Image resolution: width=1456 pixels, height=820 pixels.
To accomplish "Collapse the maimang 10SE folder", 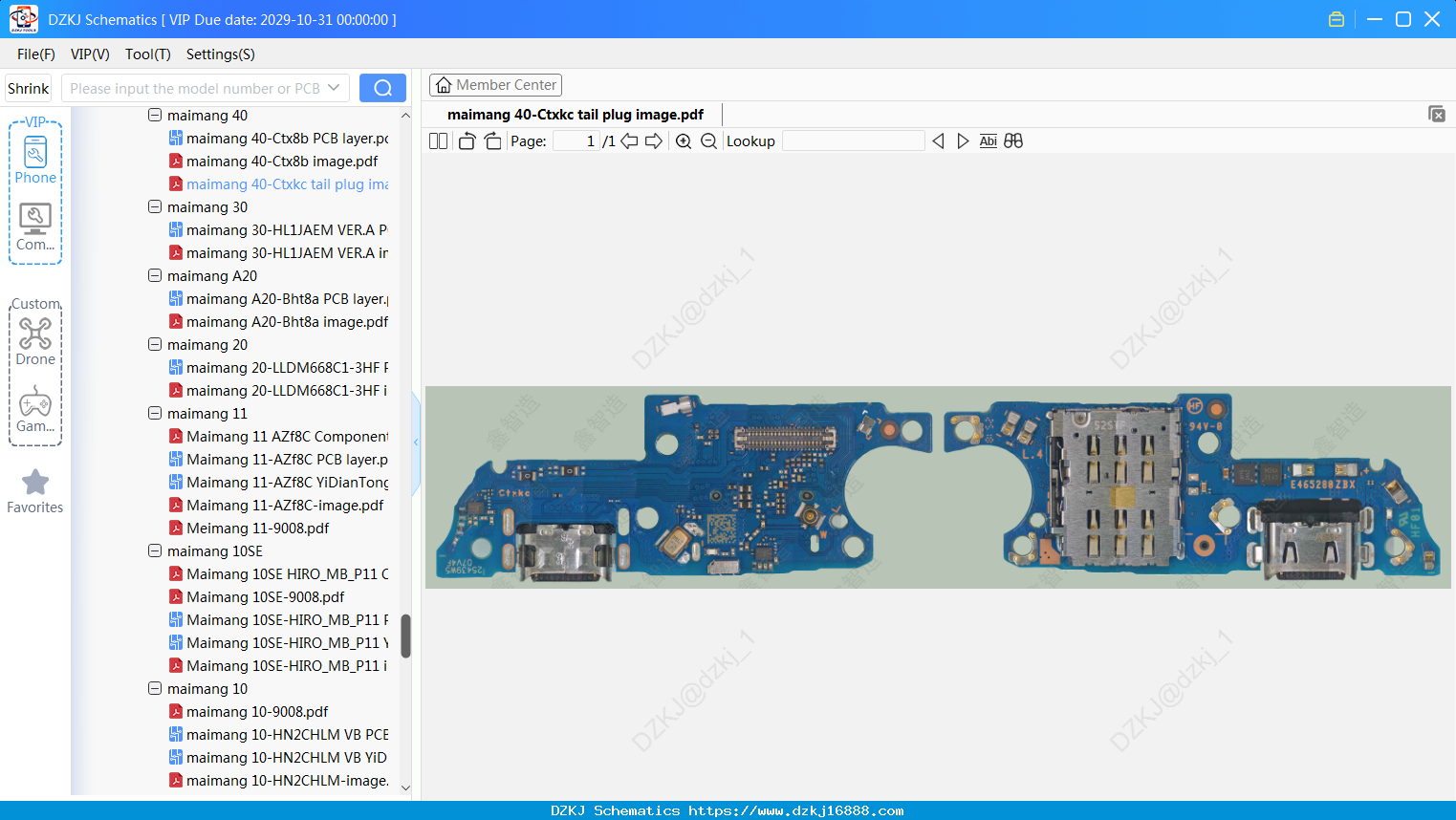I will (155, 551).
